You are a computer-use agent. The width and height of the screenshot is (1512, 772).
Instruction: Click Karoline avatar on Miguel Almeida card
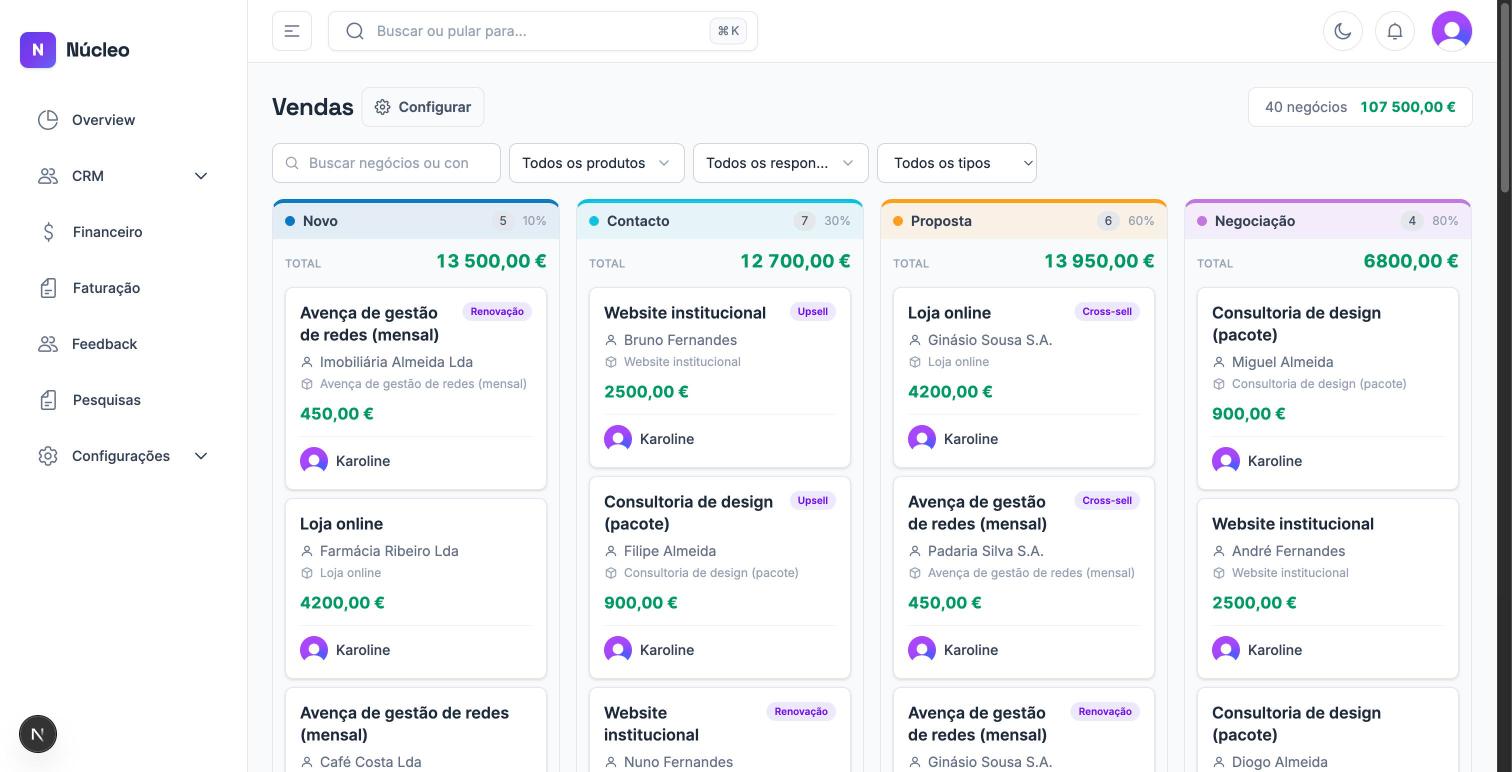1226,461
